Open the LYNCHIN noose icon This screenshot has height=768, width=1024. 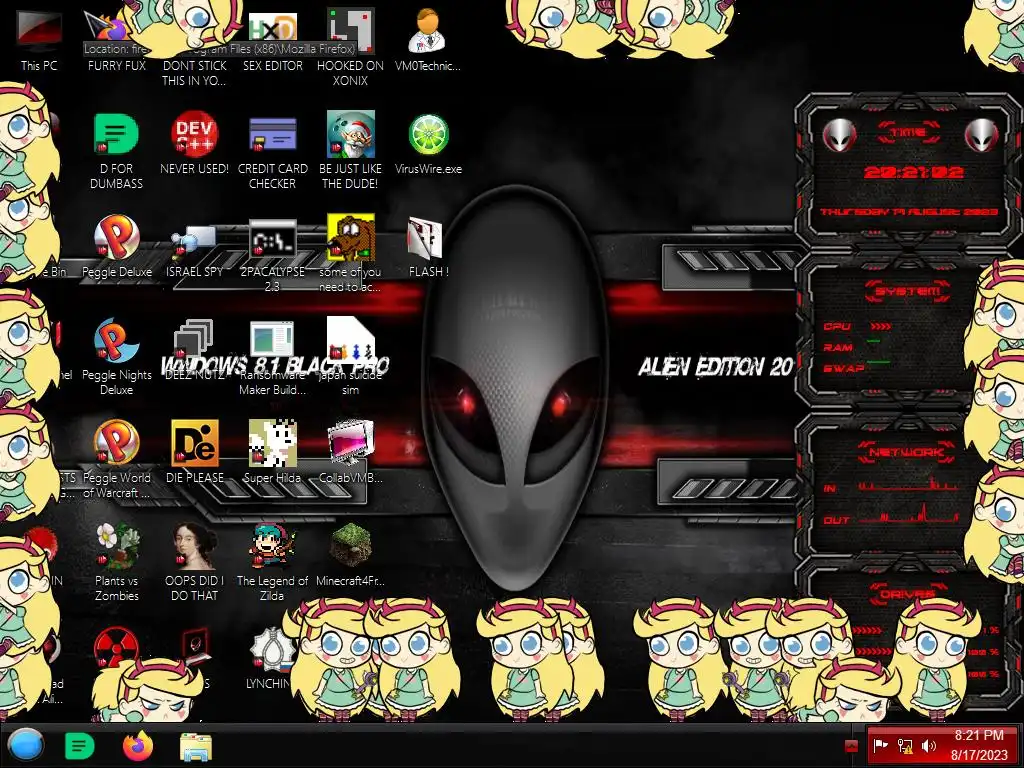pos(271,658)
